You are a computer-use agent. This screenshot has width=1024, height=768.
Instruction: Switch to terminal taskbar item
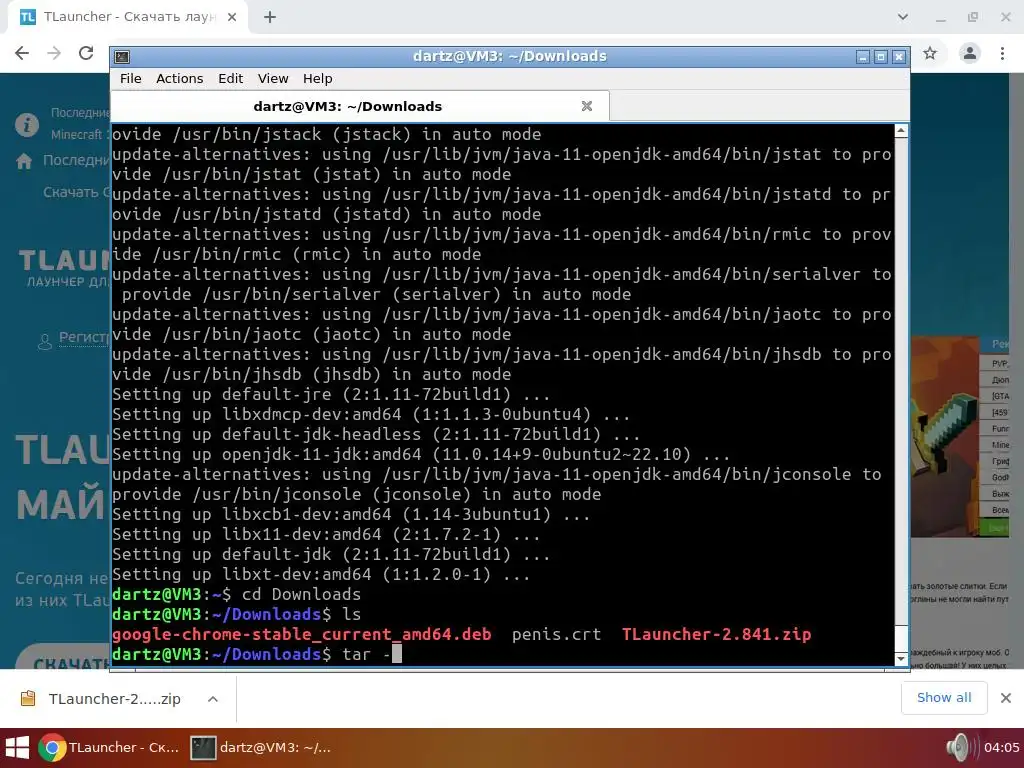[261, 748]
